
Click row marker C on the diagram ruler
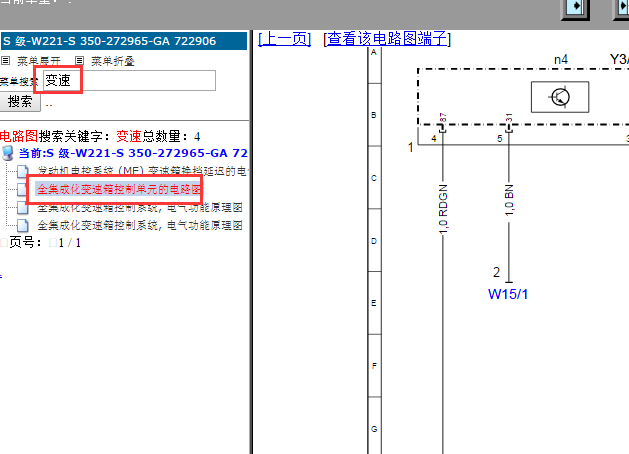[374, 178]
